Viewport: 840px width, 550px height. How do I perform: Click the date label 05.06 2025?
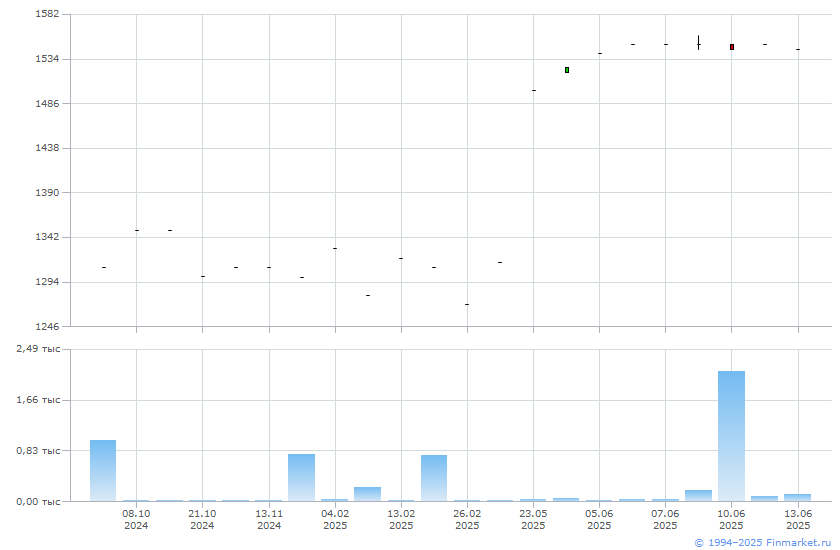click(599, 519)
